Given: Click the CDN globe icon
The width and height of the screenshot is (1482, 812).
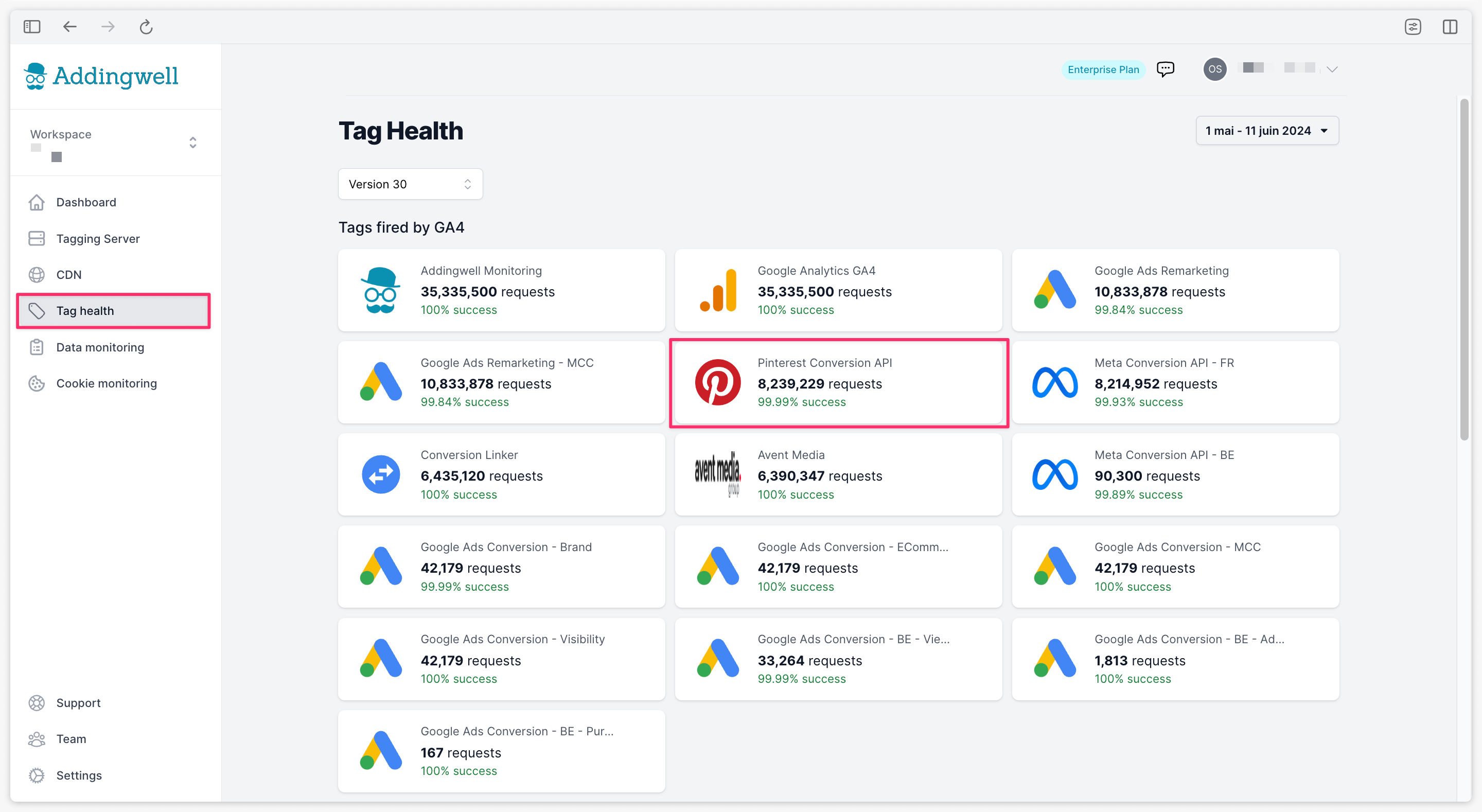Looking at the screenshot, I should [36, 274].
